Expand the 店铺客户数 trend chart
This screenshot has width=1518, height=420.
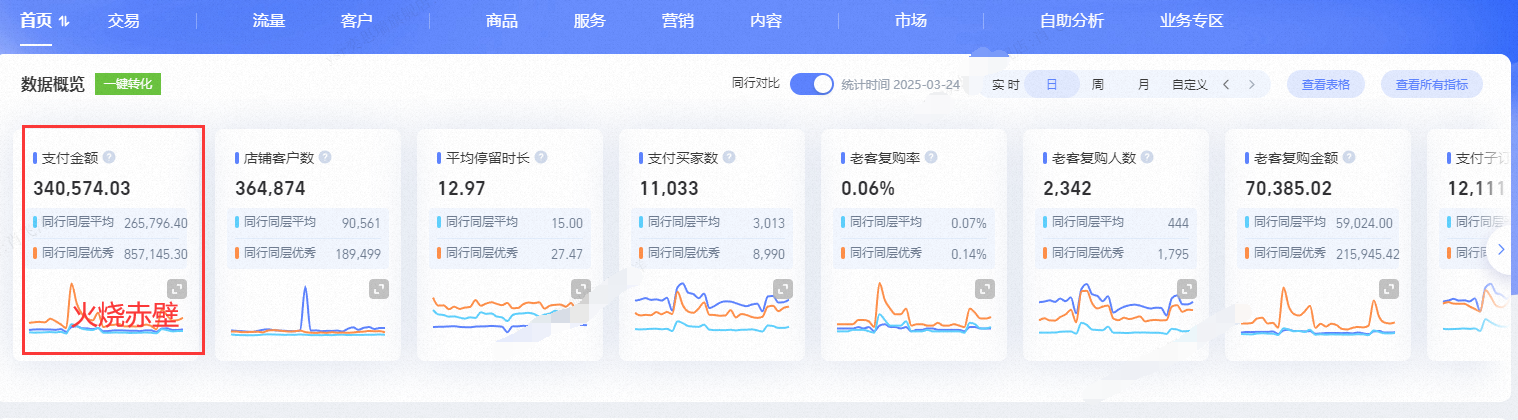[379, 288]
